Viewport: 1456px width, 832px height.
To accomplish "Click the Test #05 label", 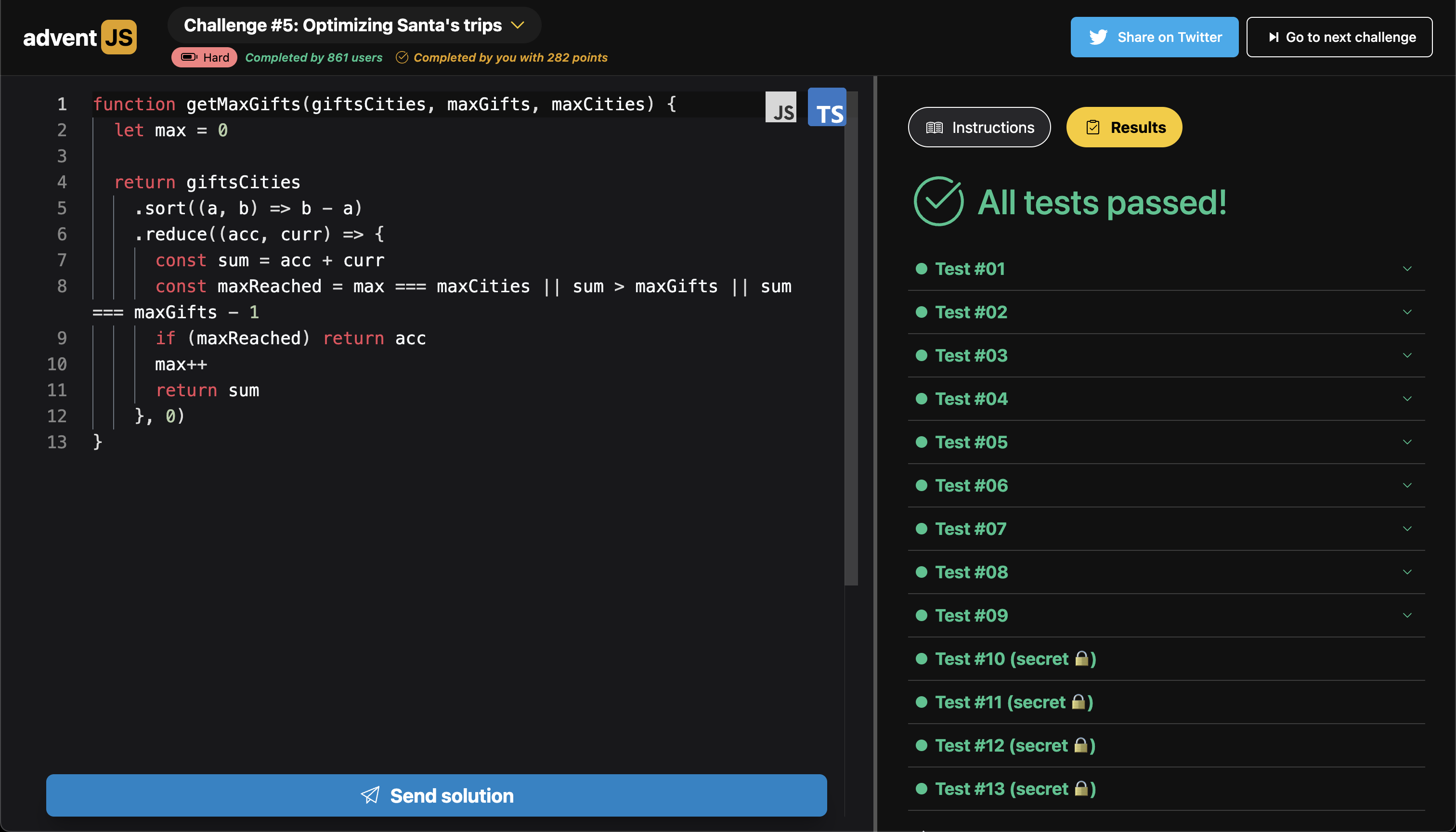I will (x=971, y=442).
